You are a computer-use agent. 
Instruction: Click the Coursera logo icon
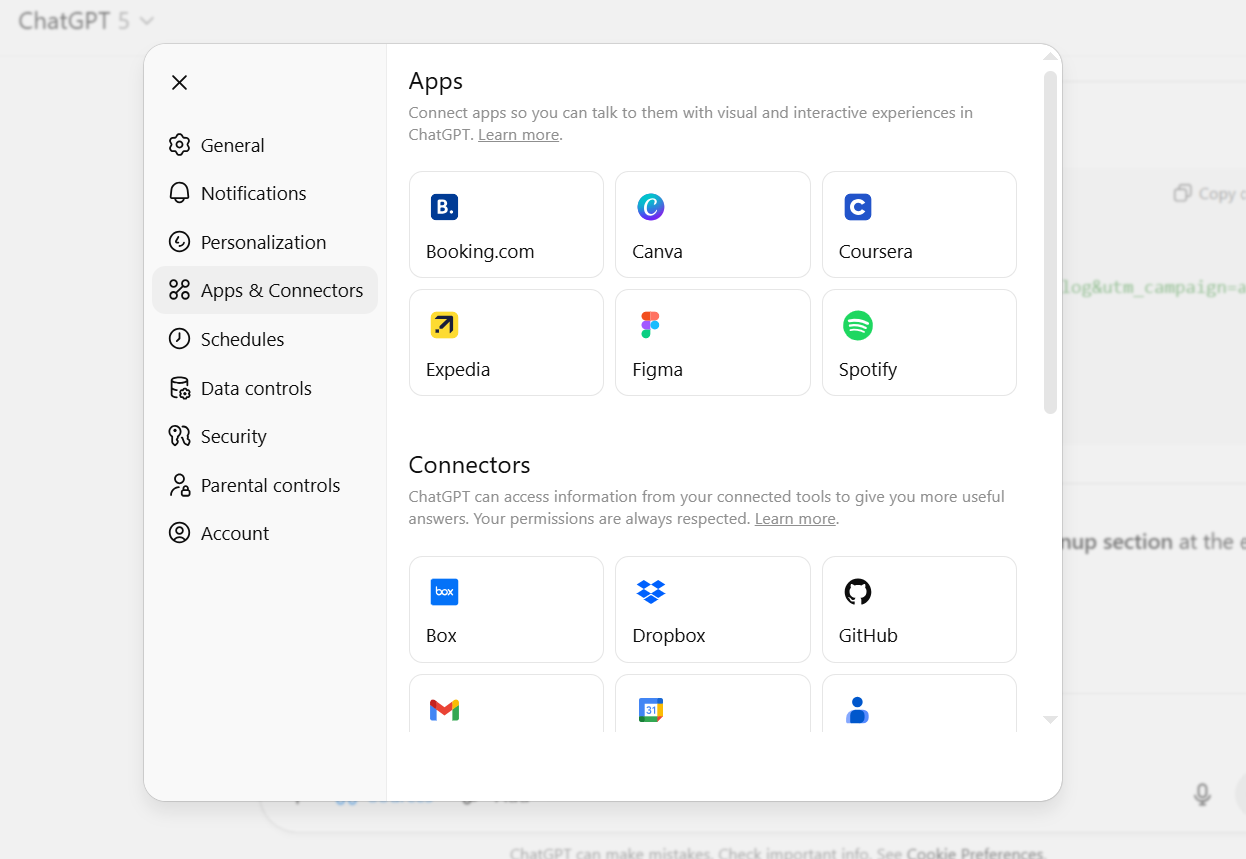(858, 207)
